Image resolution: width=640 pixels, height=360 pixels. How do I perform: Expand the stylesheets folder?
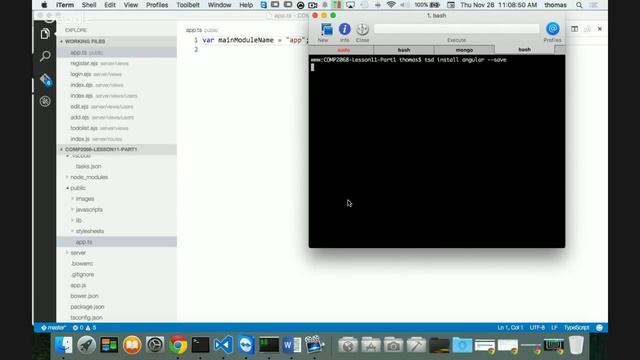click(89, 231)
